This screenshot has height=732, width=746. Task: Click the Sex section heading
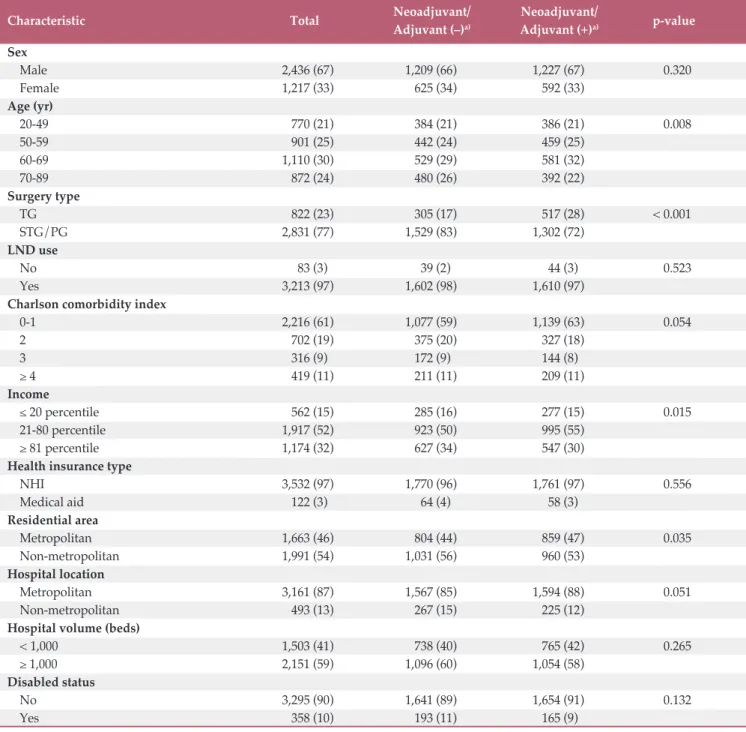17,52
